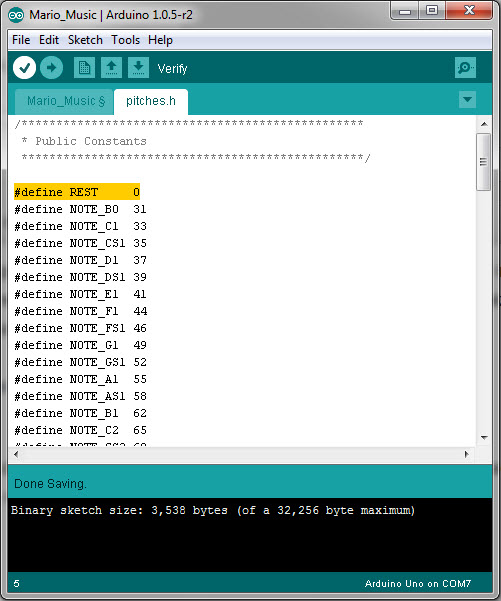The height and width of the screenshot is (601, 501).
Task: Close the Arduino window
Action: (469, 11)
